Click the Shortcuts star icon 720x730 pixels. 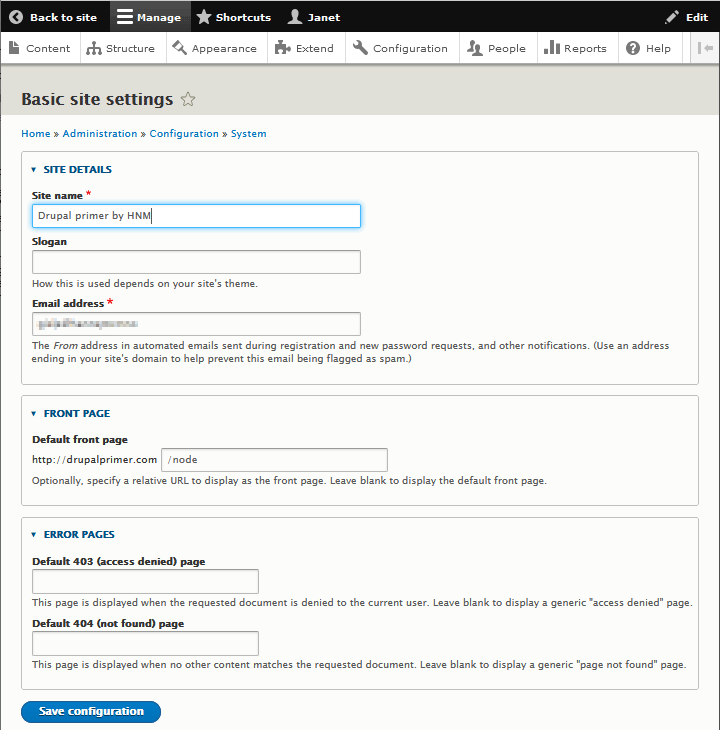204,17
